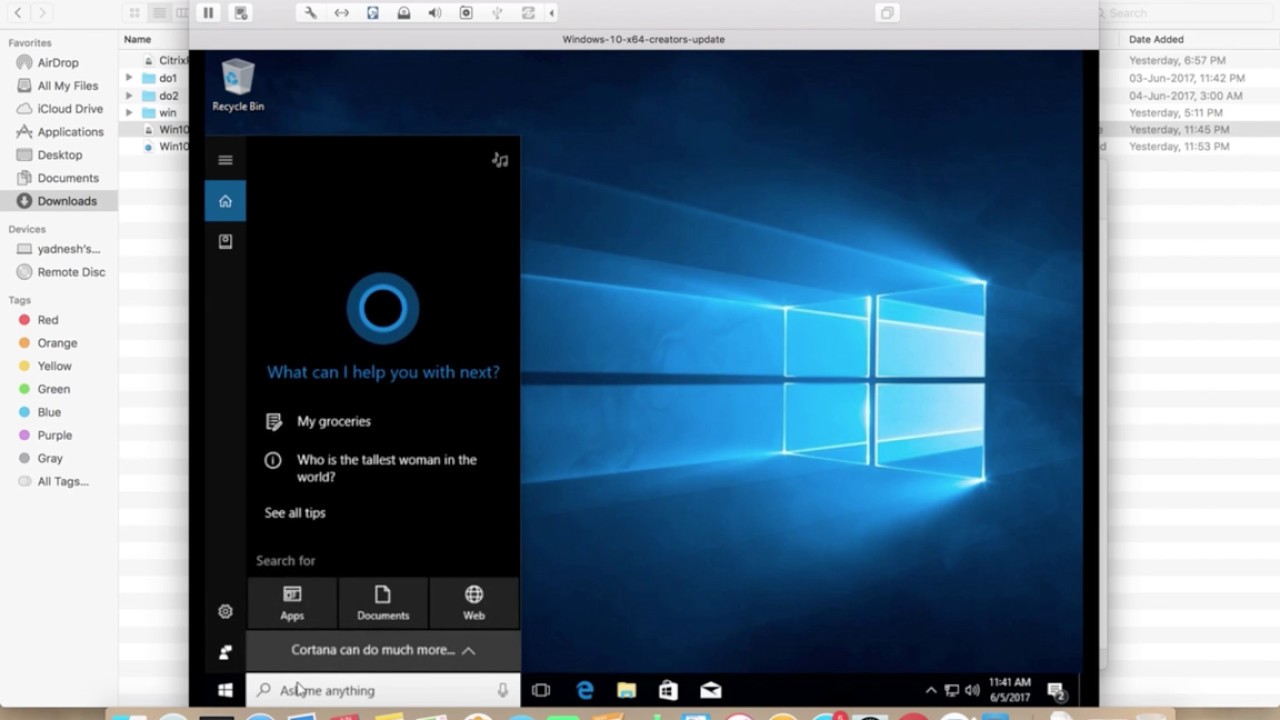Expand the do1 folder disclosure triangle

(128, 78)
